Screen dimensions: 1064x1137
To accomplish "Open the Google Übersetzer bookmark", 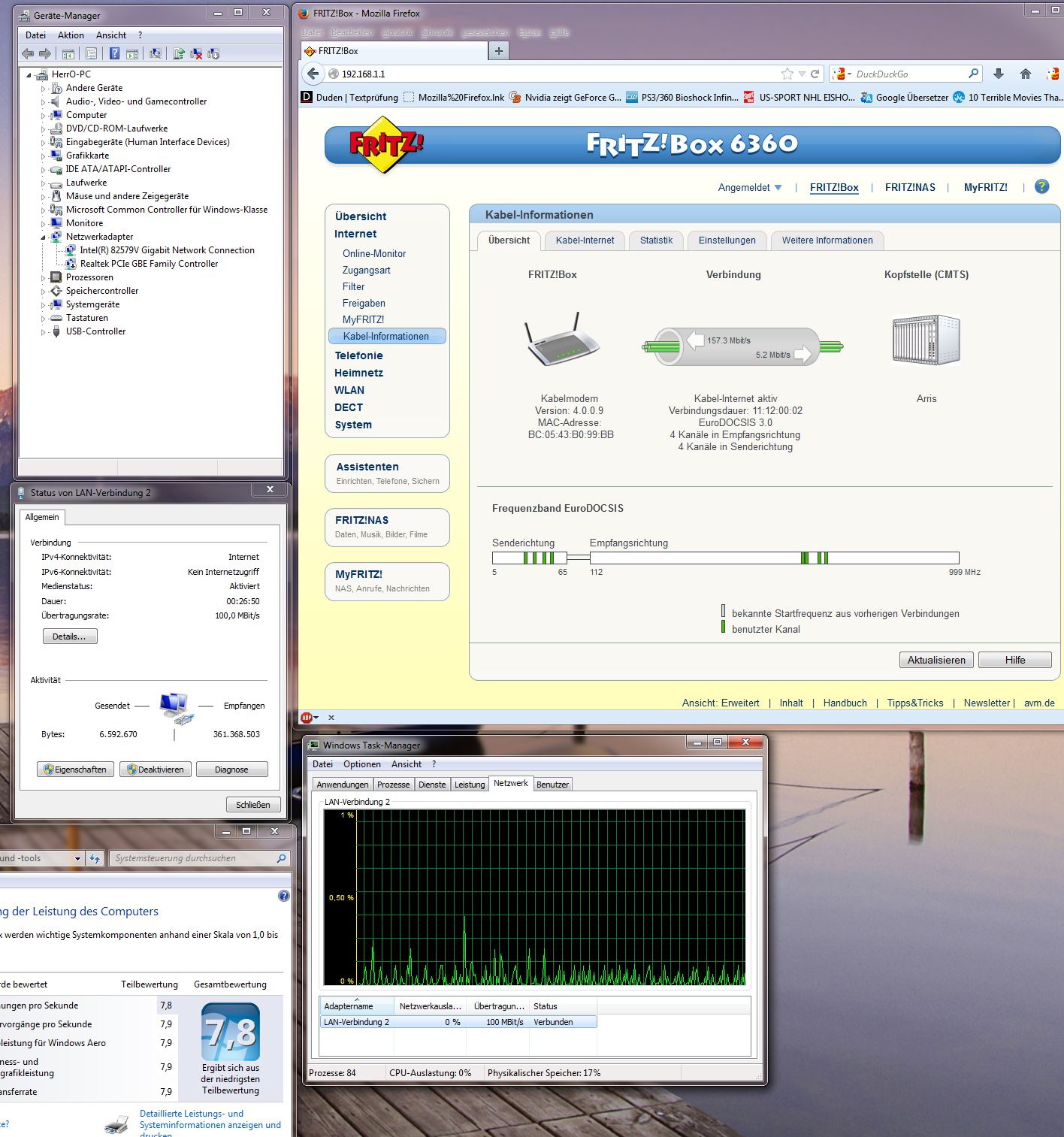I will [904, 97].
